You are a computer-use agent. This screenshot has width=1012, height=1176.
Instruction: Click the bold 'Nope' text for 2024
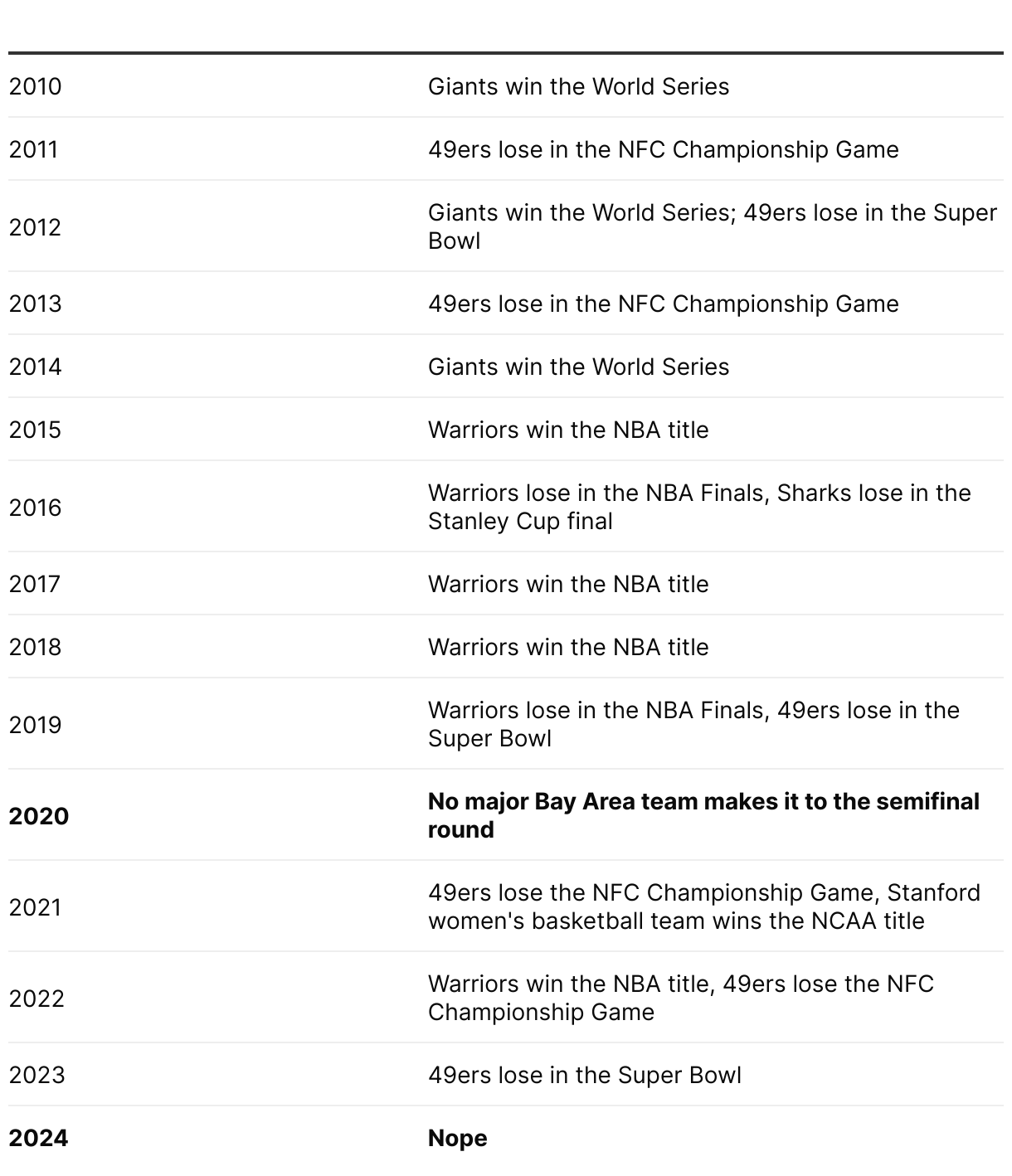pyautogui.click(x=457, y=1138)
